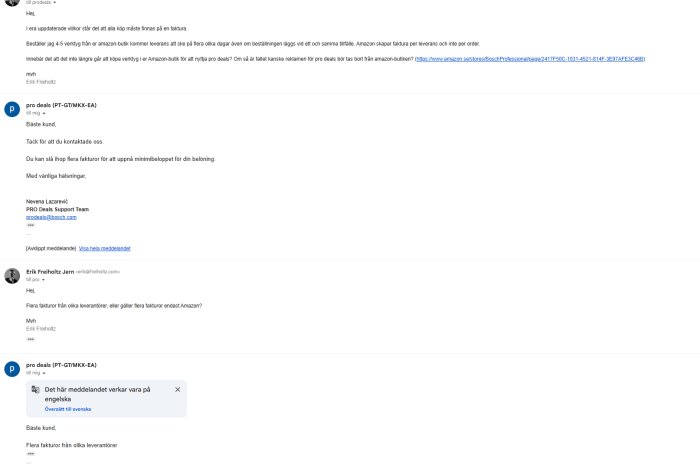Click the translate icon in the language banner
Screen dimensions: 700x465
click(35, 390)
